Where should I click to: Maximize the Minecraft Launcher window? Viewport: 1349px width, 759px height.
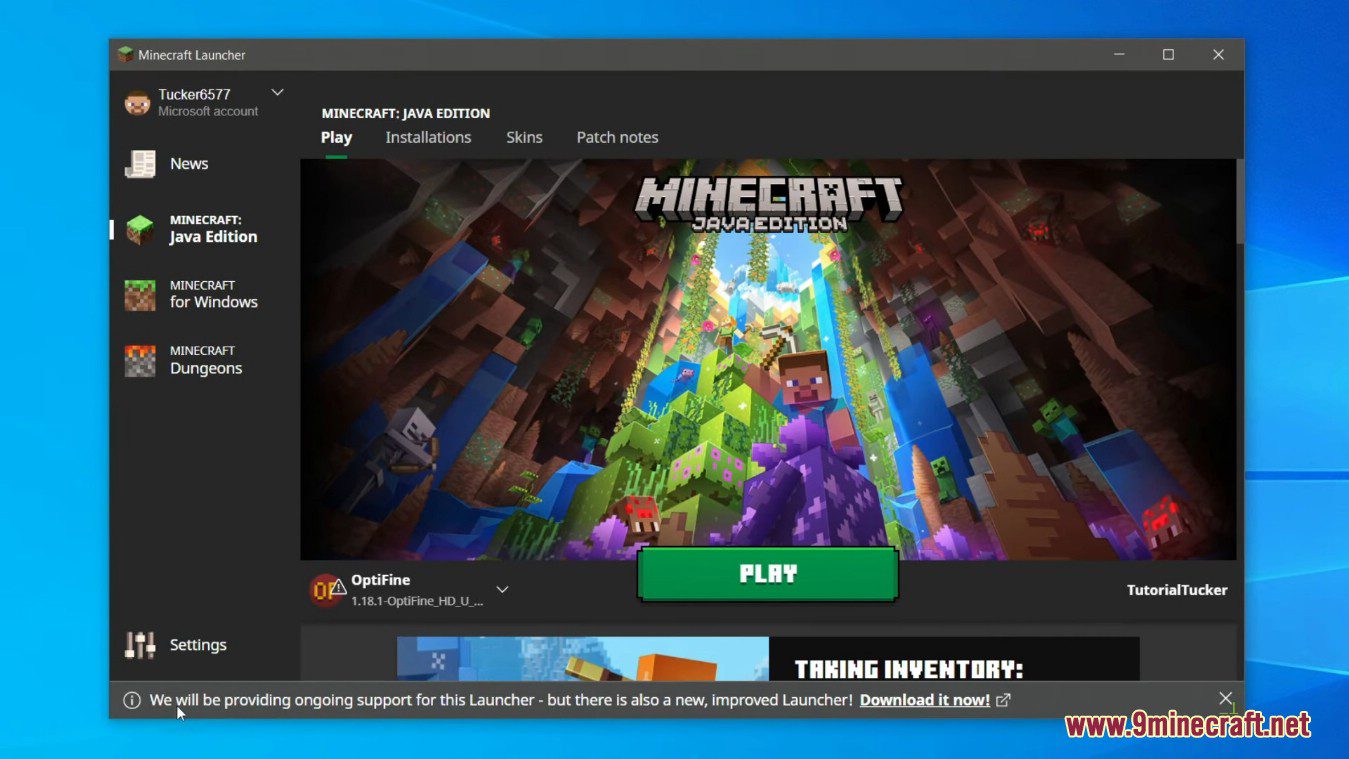[x=1168, y=55]
